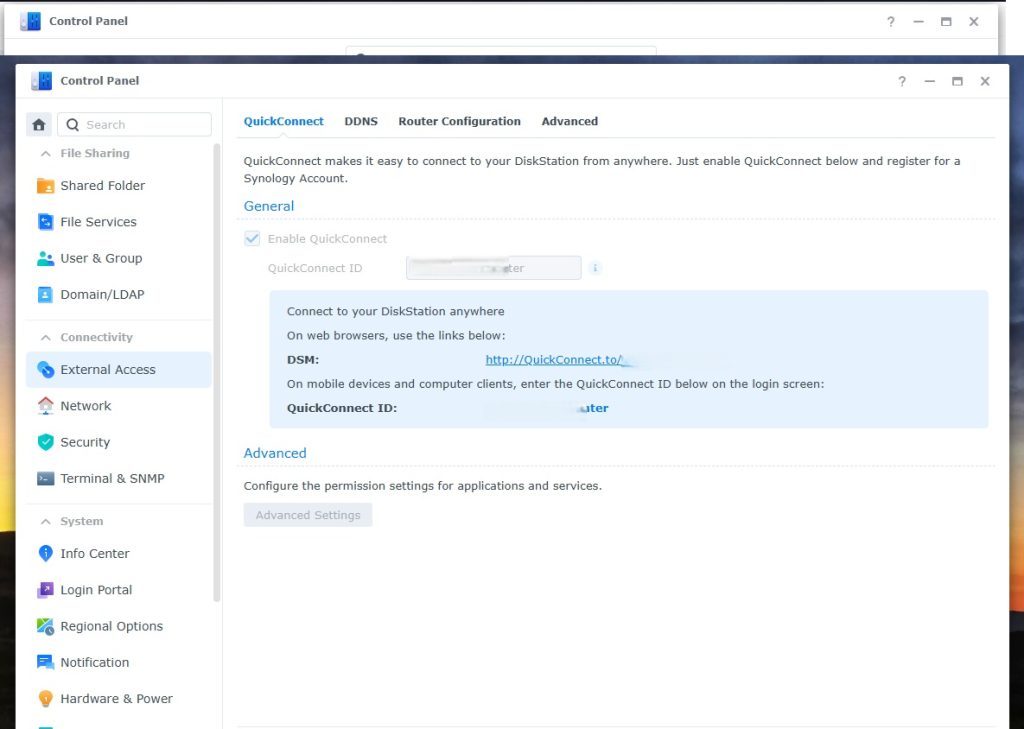Screen dimensions: 1024x729
Task: Select External Access icon
Action: 45,370
